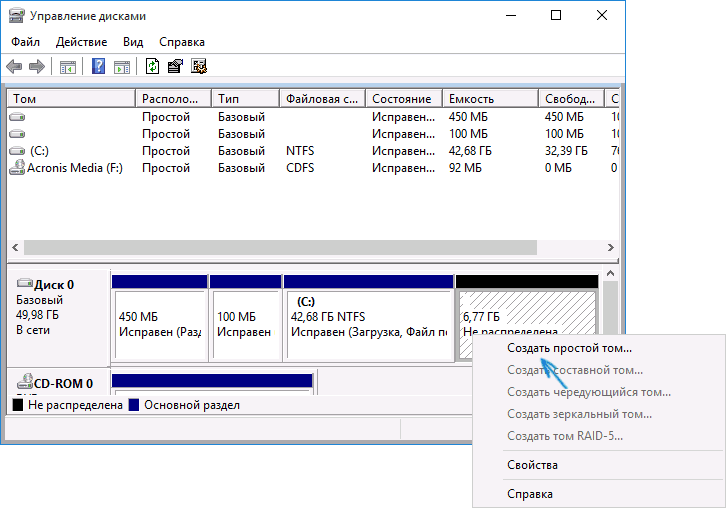
Task: Sort by the Том column header
Action: tap(71, 99)
